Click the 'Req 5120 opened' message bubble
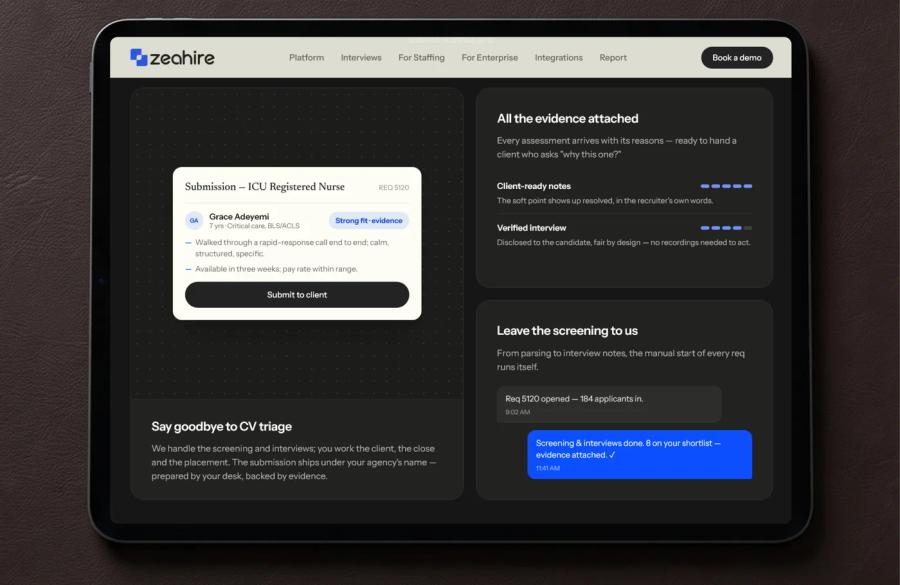 point(609,404)
